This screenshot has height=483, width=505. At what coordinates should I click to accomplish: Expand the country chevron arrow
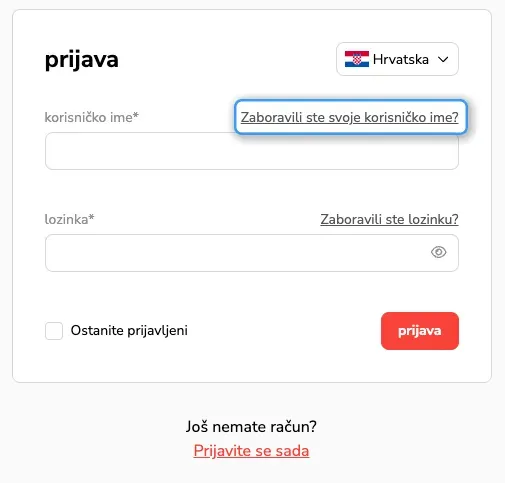[x=443, y=60]
